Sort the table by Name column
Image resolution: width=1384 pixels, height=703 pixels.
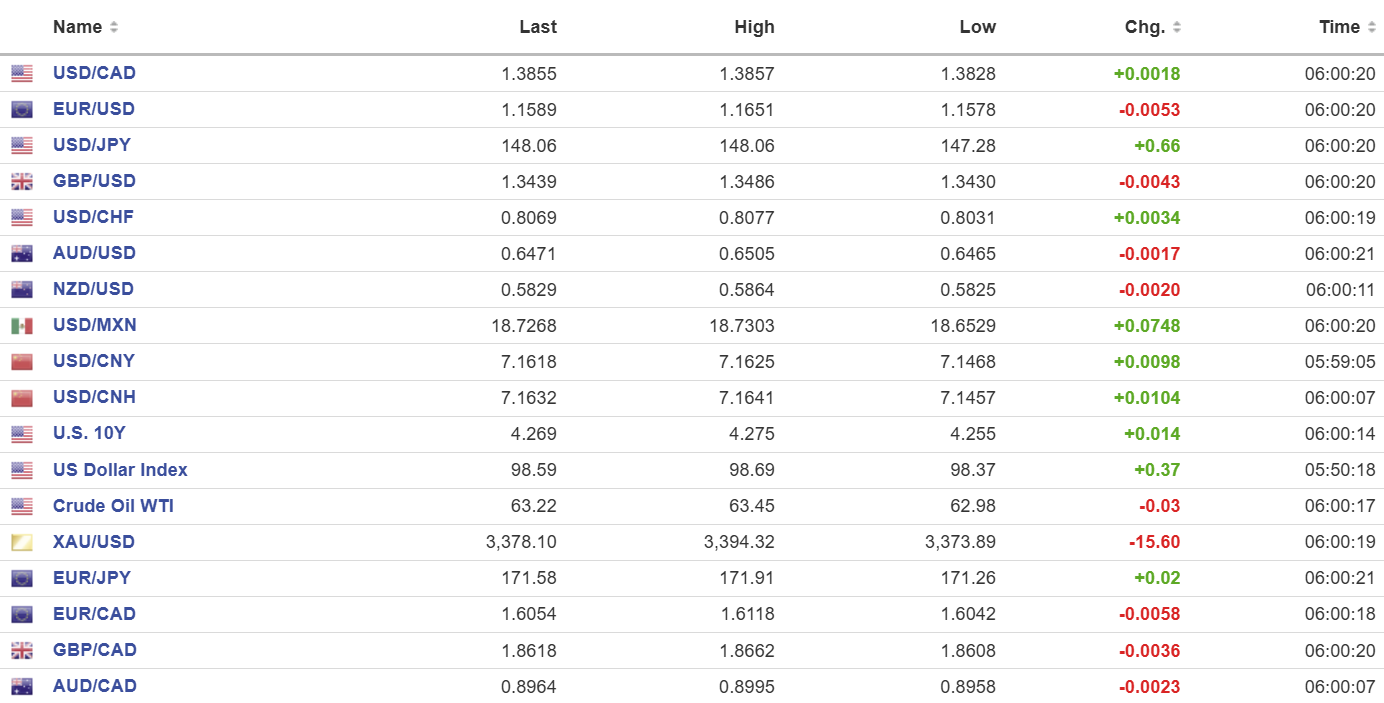[x=85, y=27]
